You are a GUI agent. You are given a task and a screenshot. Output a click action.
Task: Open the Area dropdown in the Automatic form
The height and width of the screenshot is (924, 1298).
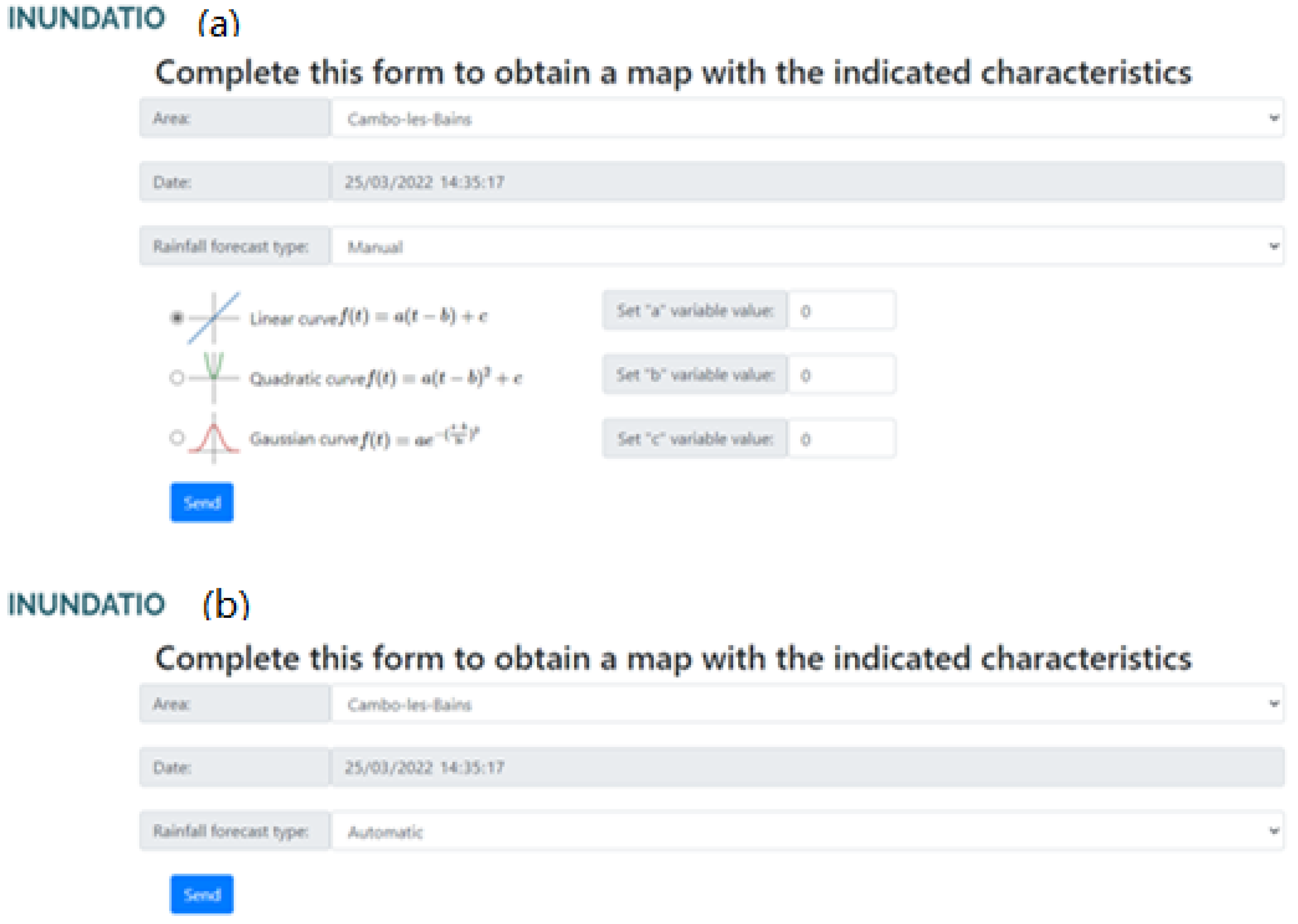click(807, 704)
